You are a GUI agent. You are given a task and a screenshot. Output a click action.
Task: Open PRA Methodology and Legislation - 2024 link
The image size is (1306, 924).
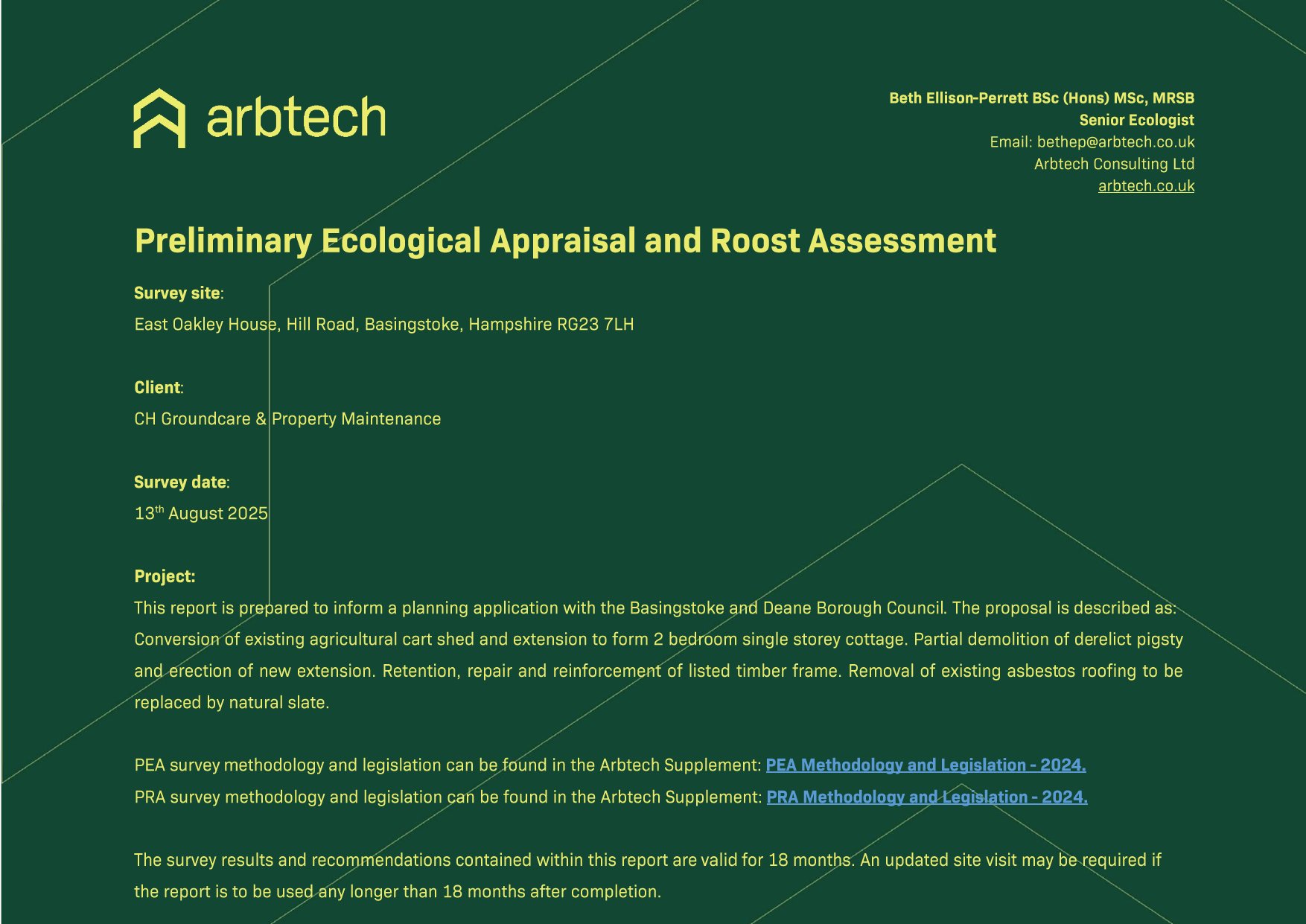[926, 797]
